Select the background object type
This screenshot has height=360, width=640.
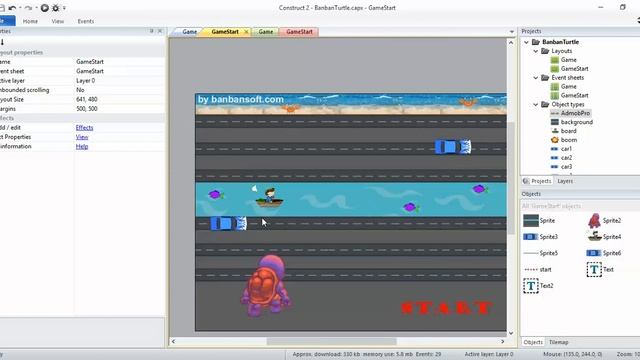tap(576, 122)
